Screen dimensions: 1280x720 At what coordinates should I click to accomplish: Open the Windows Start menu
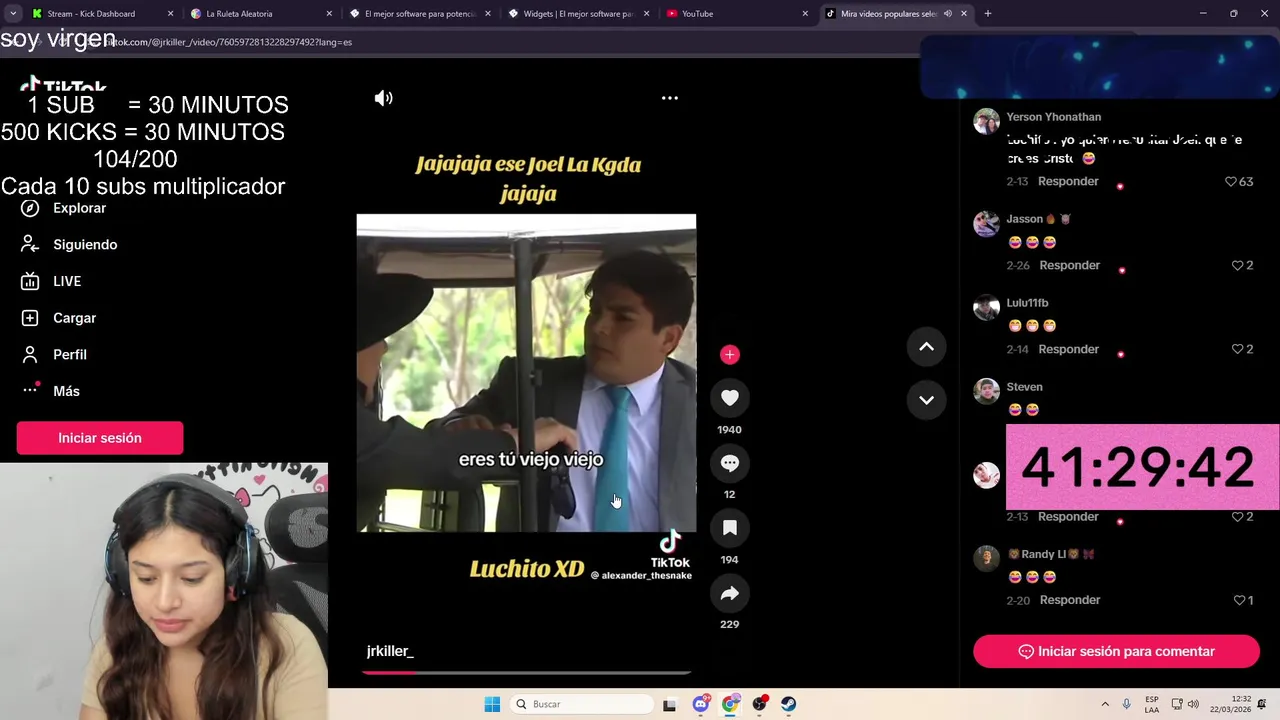tap(492, 704)
